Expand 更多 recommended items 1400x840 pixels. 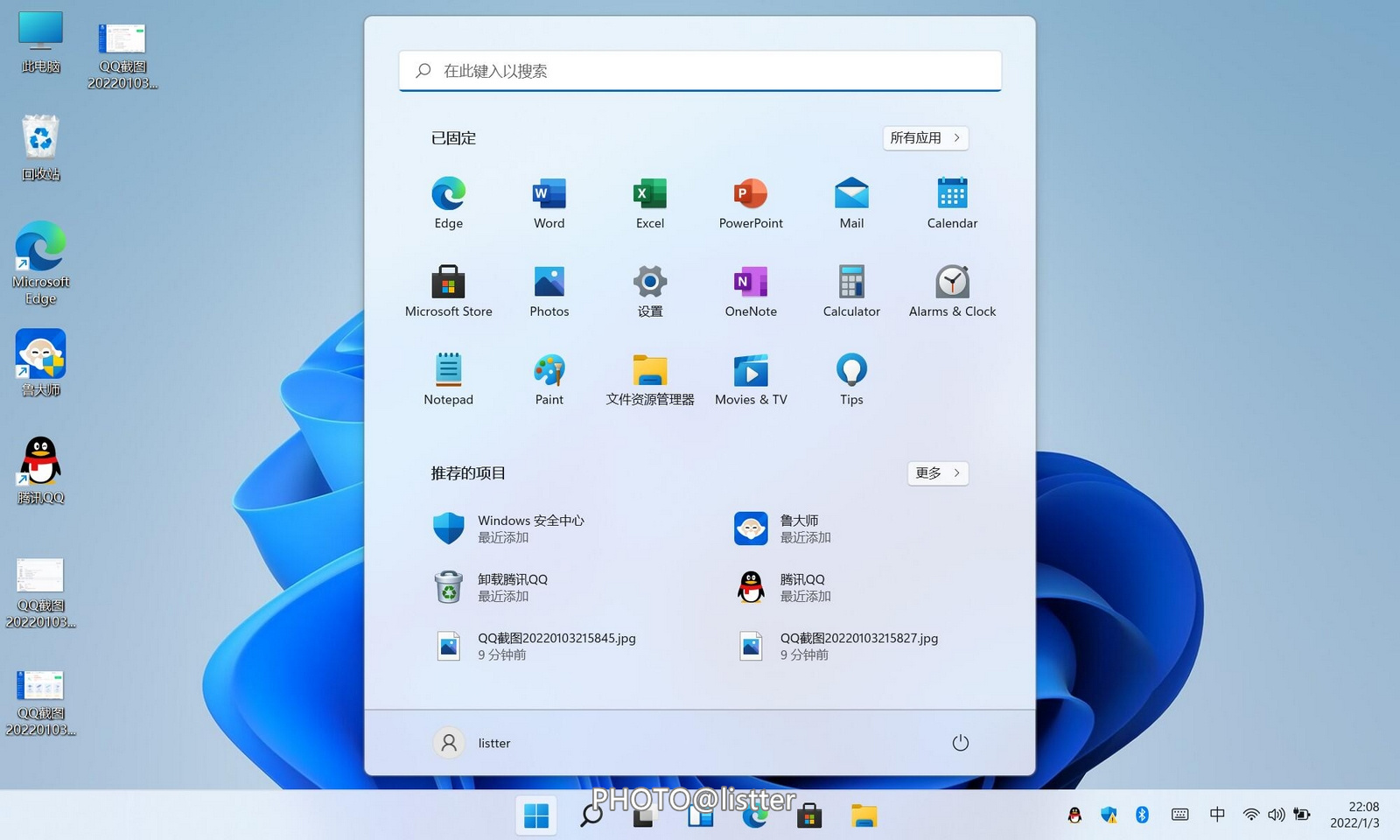click(x=937, y=473)
